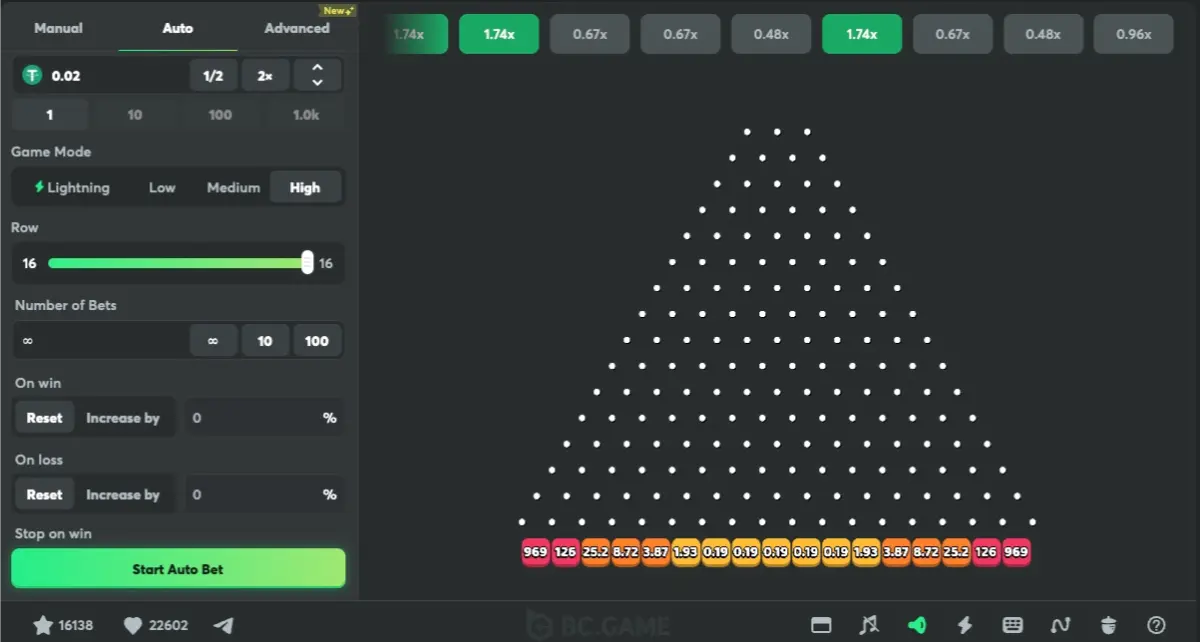Click the Tether currency coin icon
Viewport: 1200px width, 642px height.
33,76
